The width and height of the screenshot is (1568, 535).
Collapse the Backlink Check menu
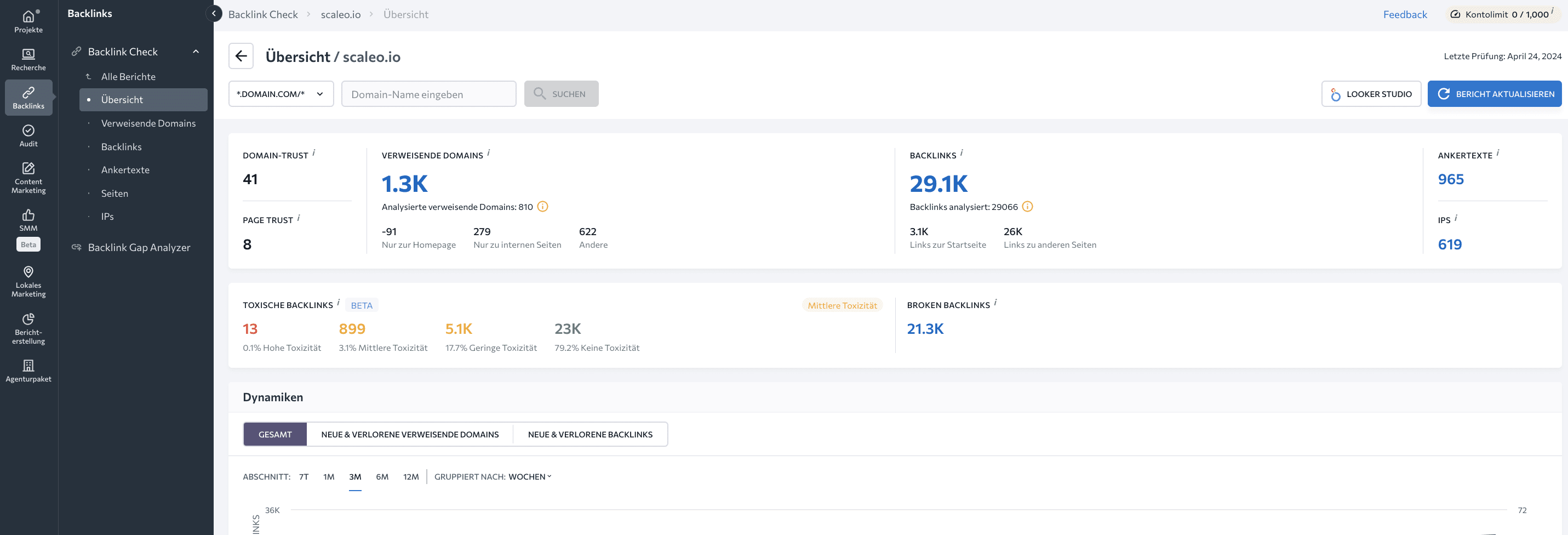196,51
